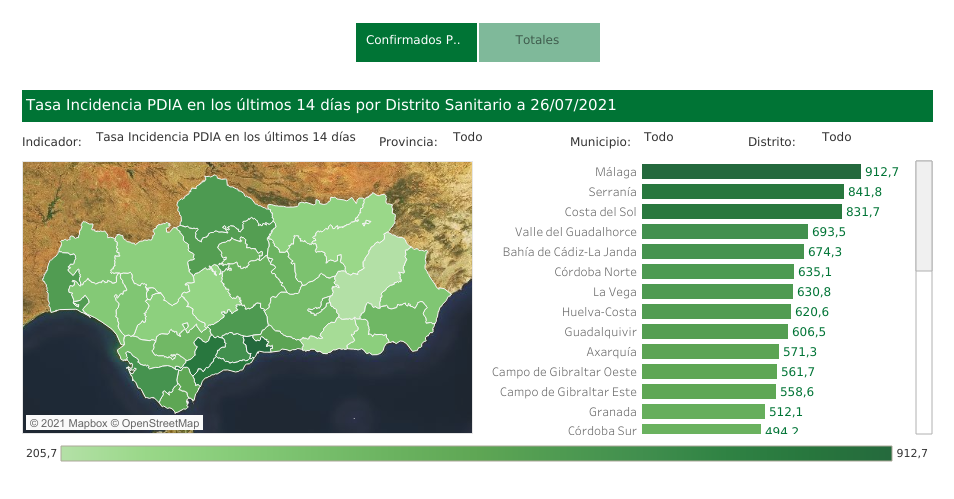The width and height of the screenshot is (954, 499).
Task: Click the Serranía district label
Action: click(x=612, y=192)
